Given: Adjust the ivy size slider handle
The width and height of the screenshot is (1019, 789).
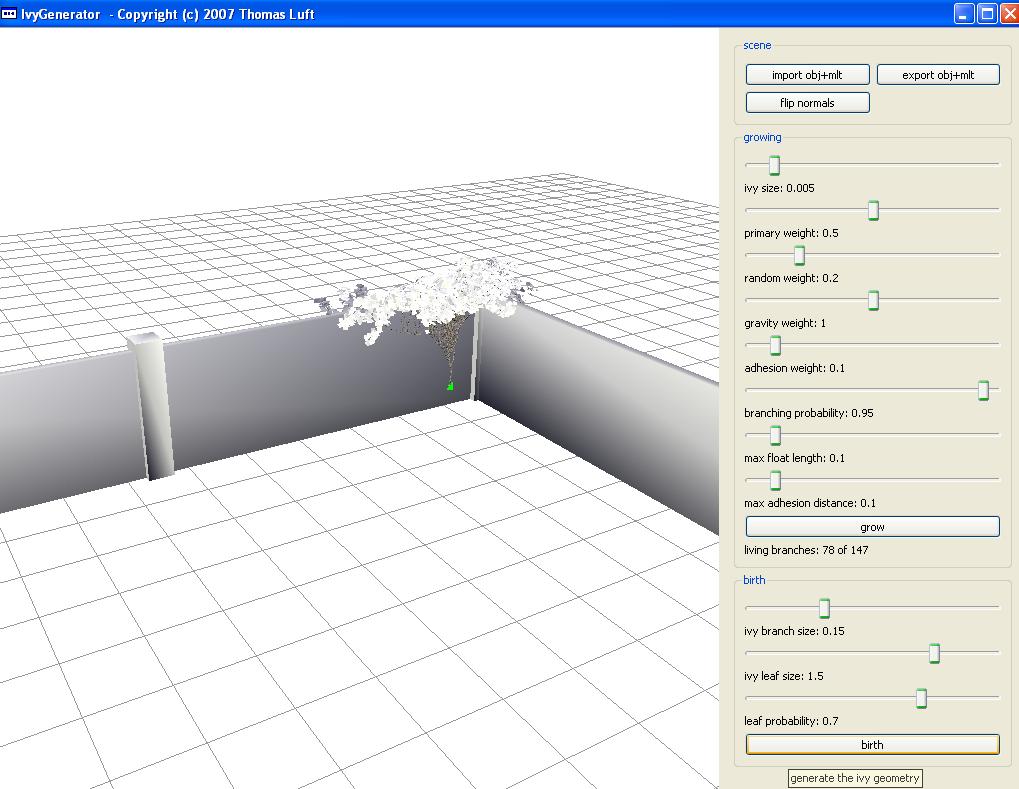Looking at the screenshot, I should coord(774,165).
